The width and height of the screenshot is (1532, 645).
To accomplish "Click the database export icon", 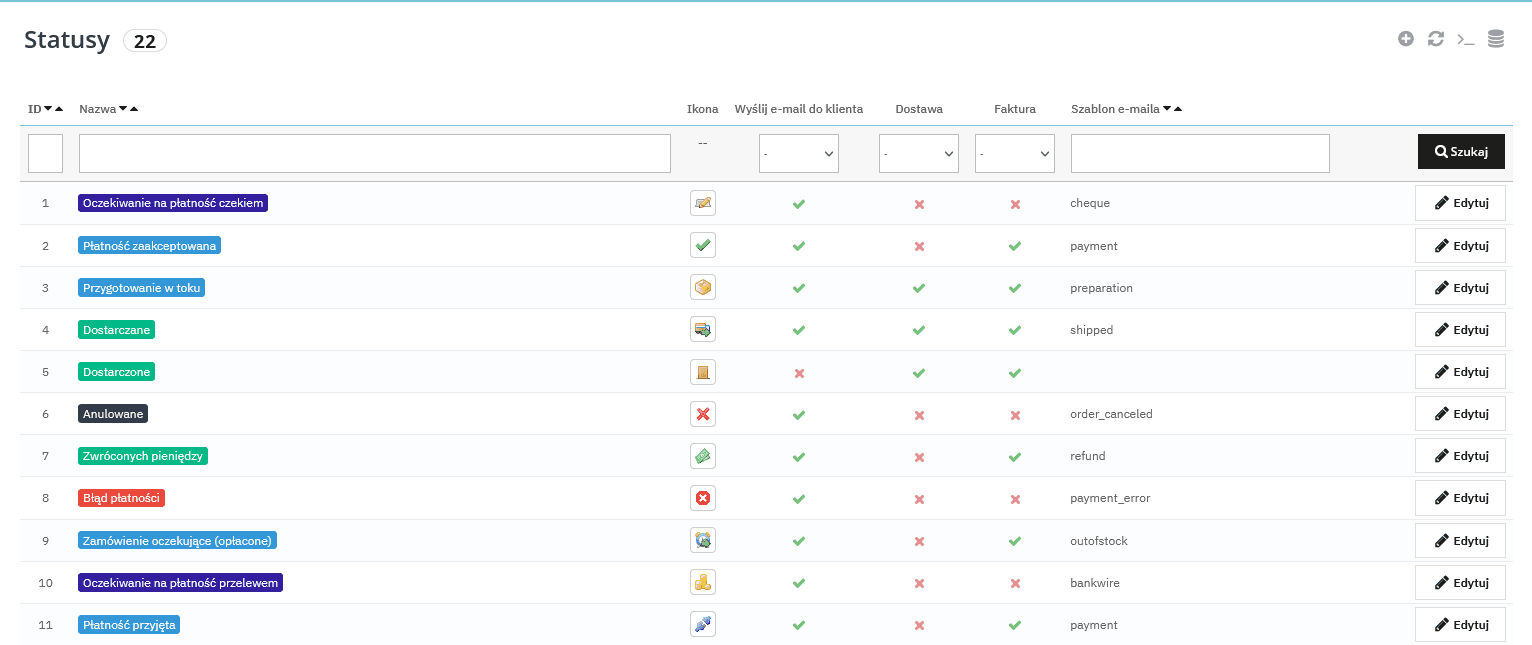I will point(1496,39).
